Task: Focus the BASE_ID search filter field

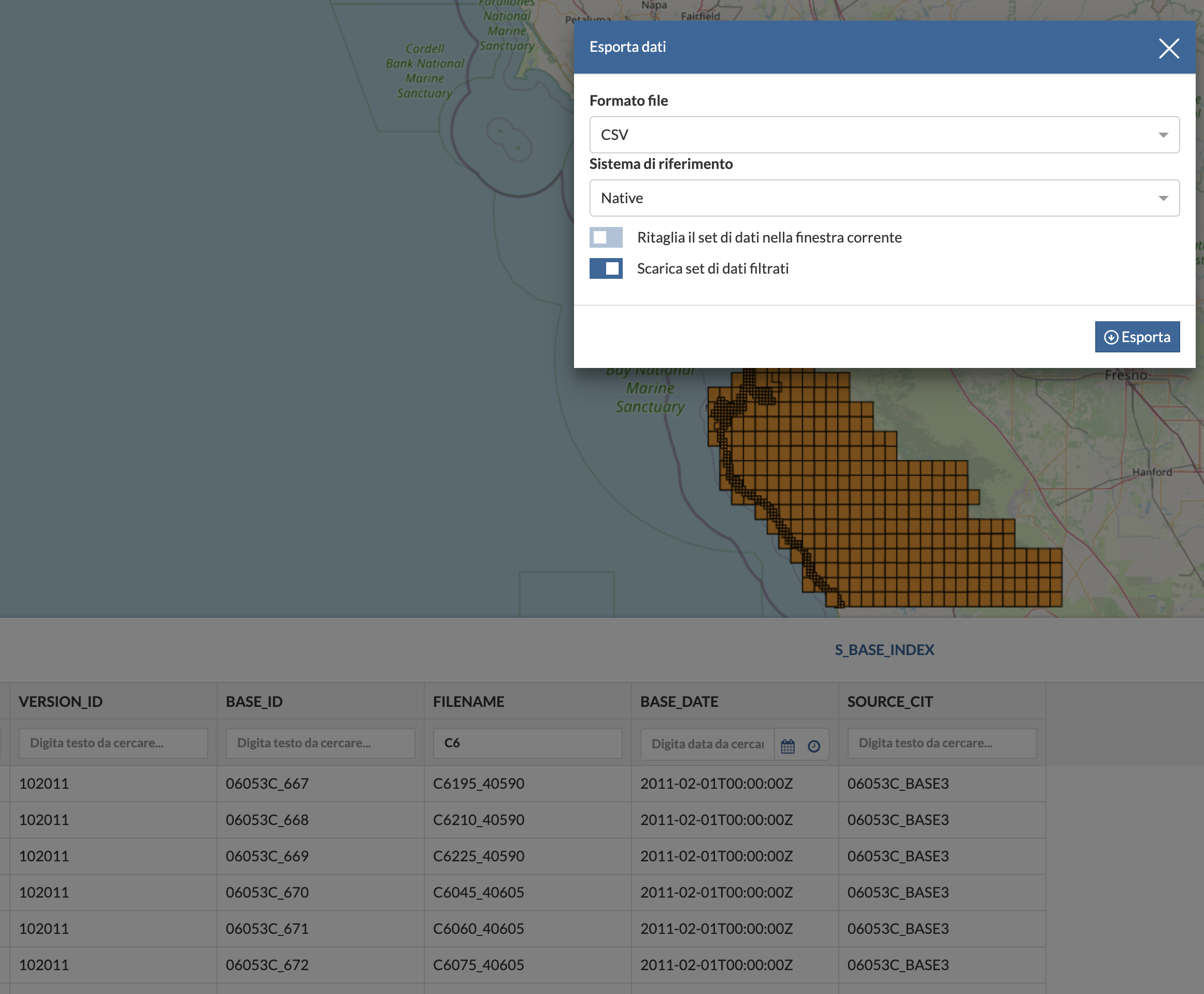Action: [321, 743]
